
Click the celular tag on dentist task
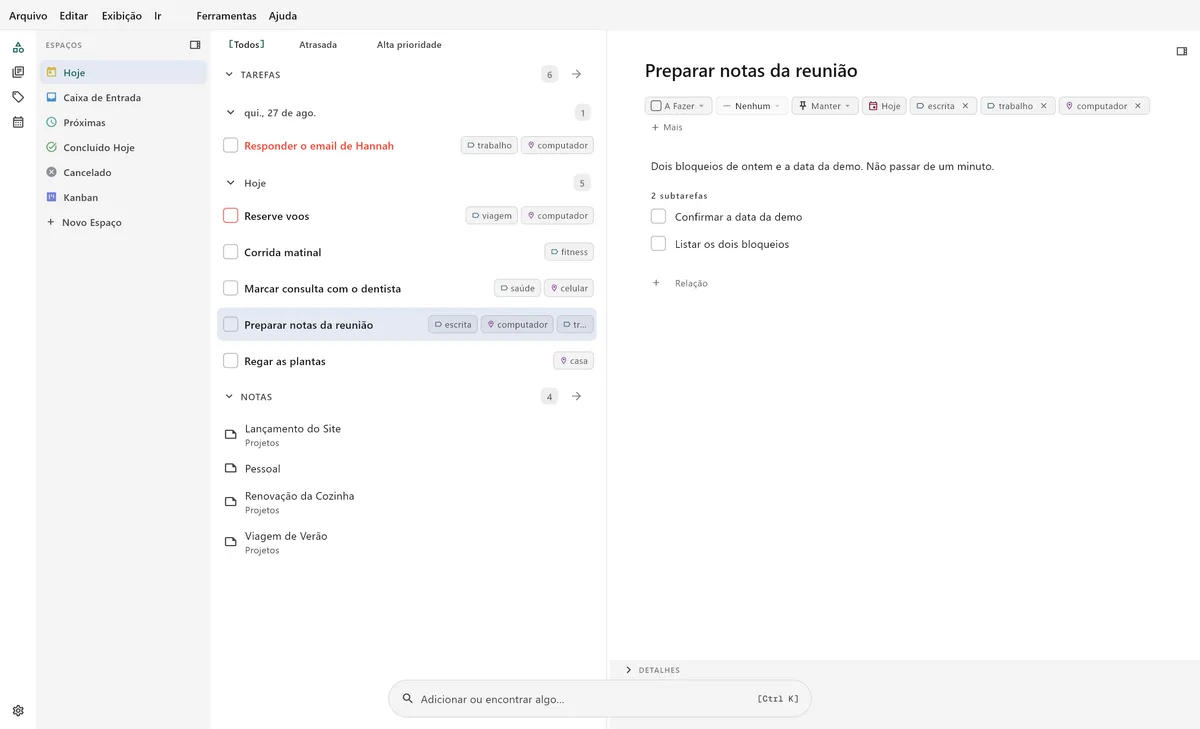click(569, 288)
